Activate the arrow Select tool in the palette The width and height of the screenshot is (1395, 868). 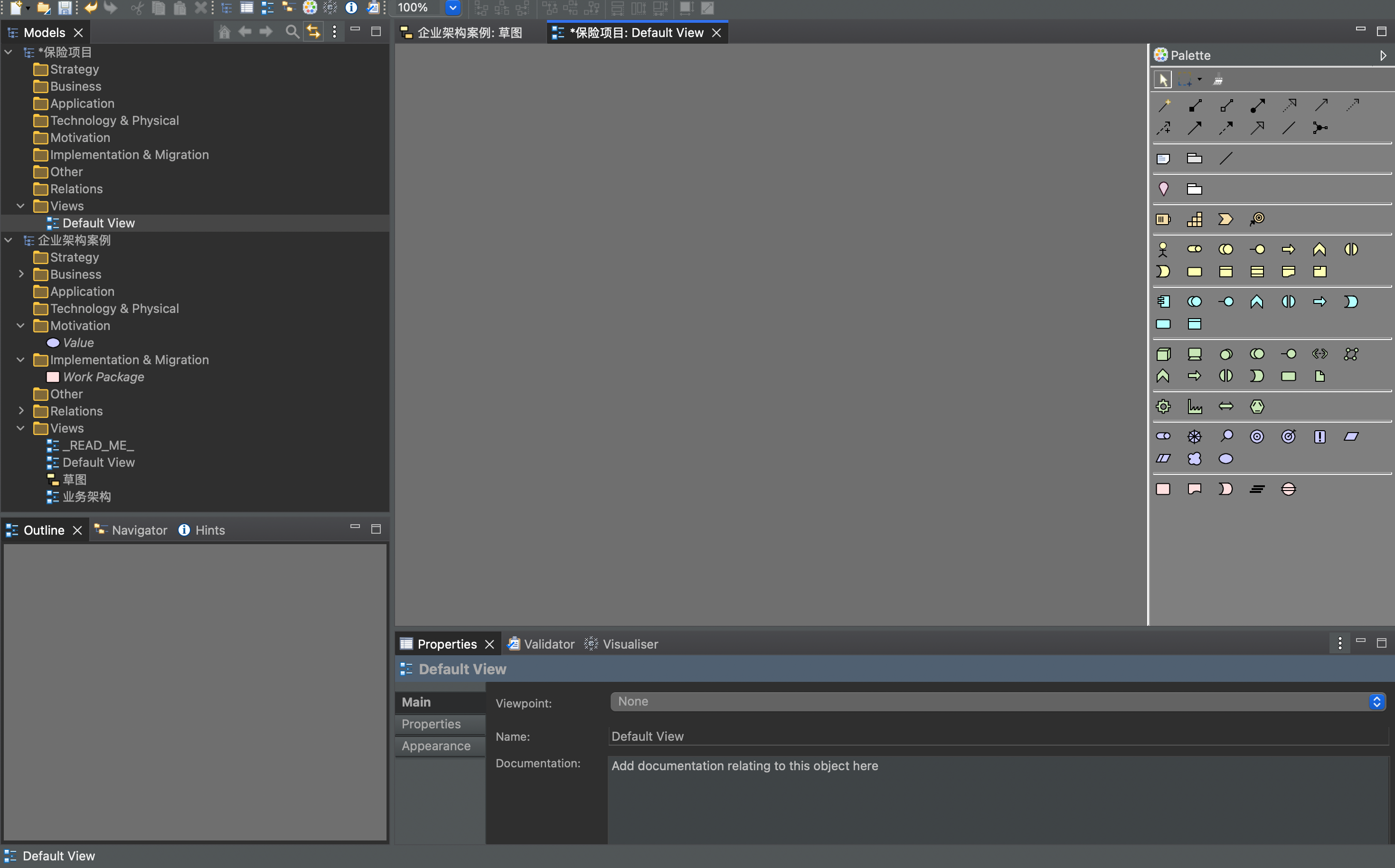pos(1163,80)
